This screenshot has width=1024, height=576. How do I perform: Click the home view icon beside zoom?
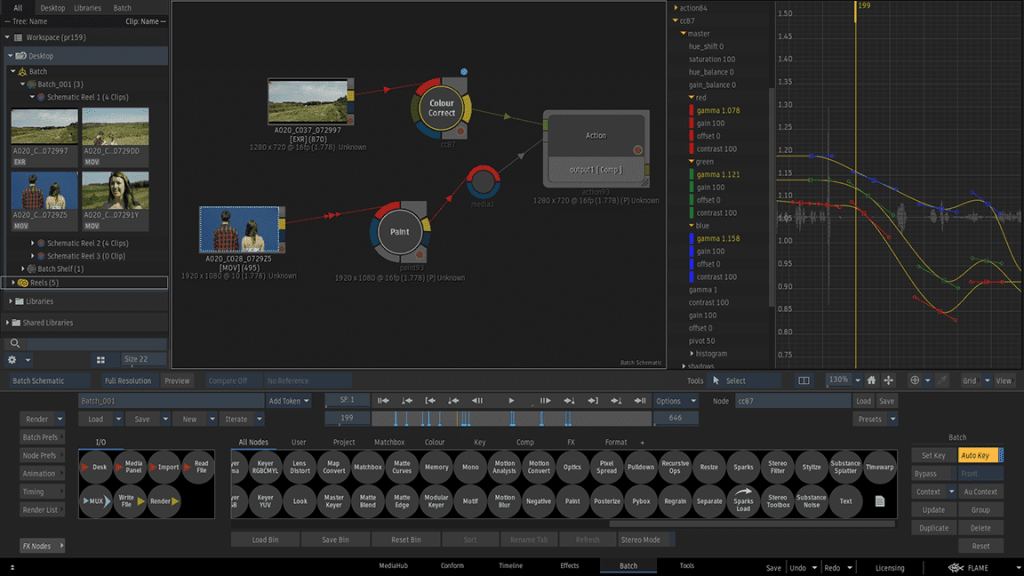[x=871, y=380]
